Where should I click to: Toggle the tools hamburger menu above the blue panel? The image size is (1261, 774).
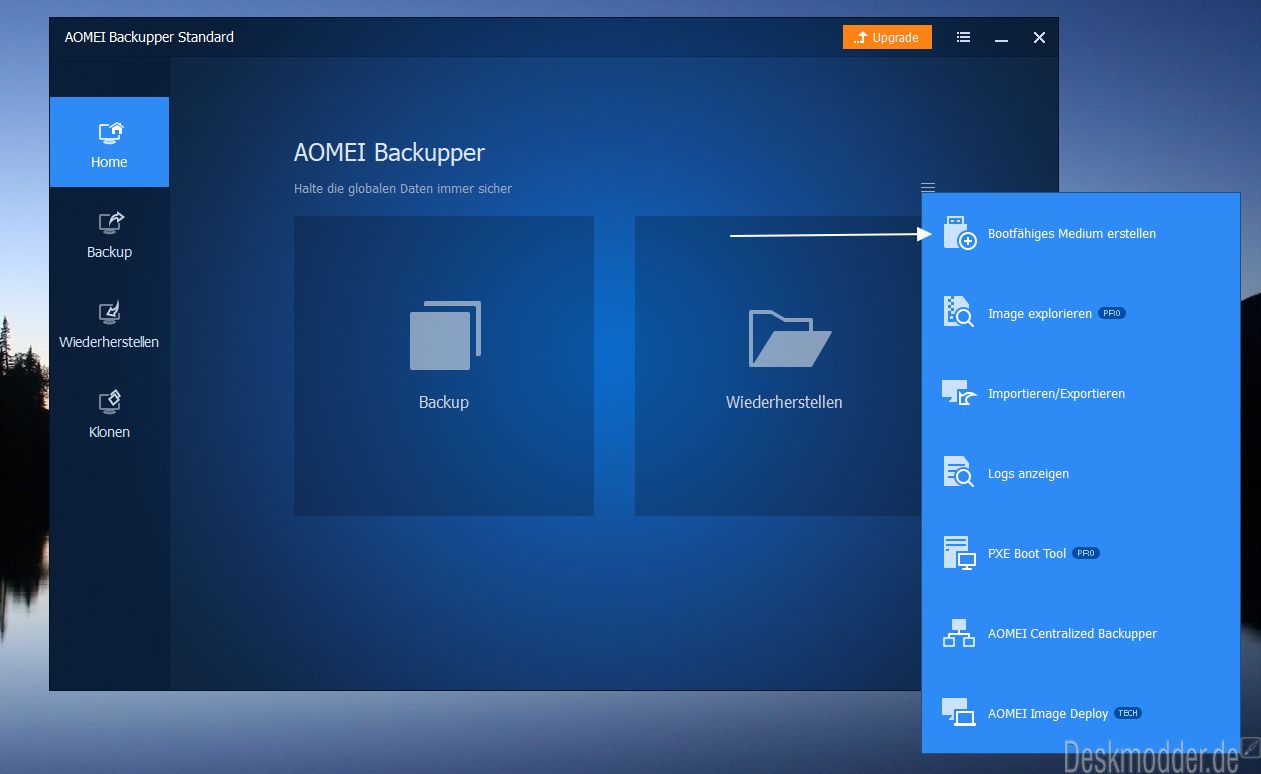[x=928, y=187]
